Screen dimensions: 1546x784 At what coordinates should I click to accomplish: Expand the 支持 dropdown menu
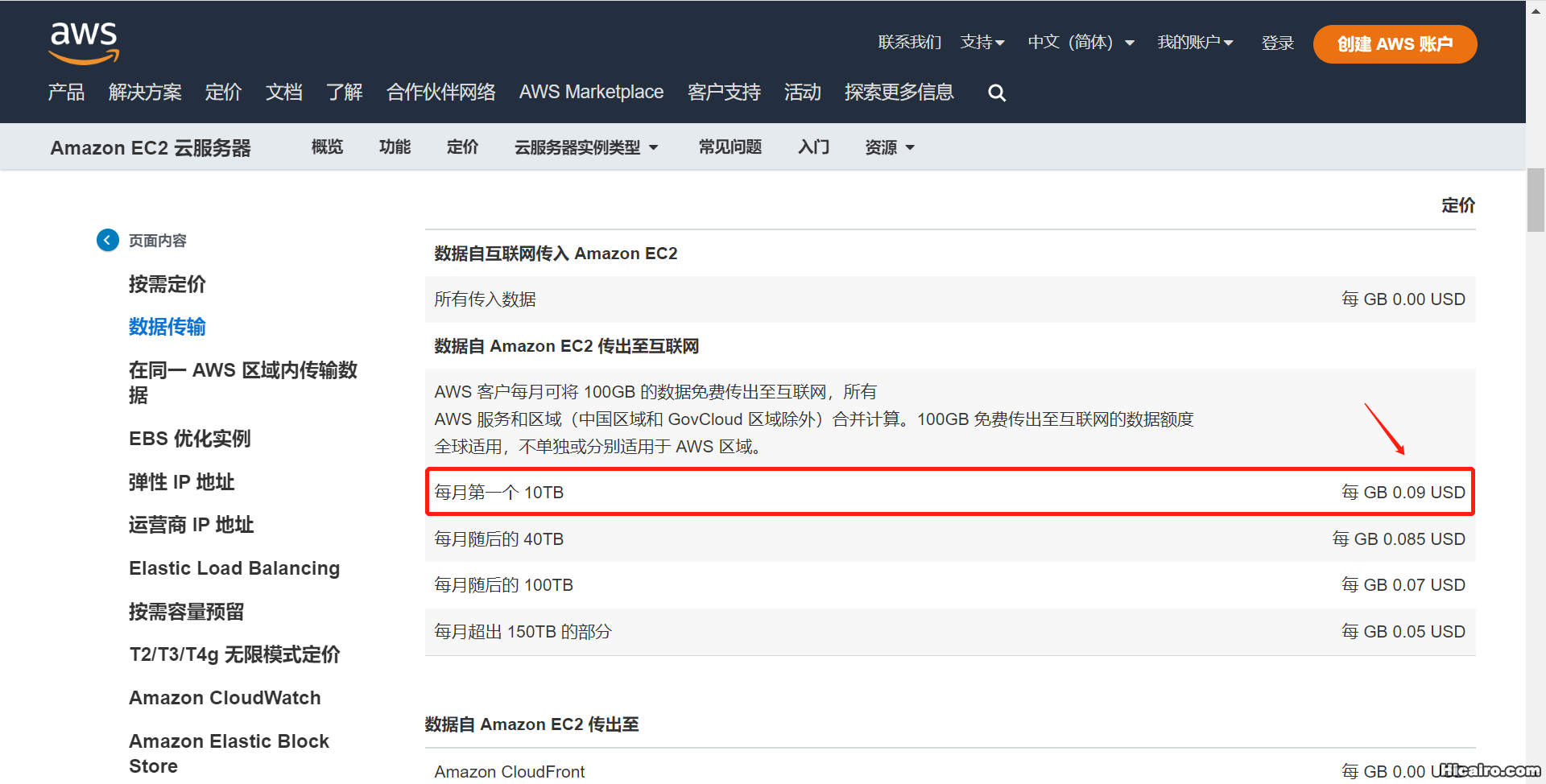[x=982, y=43]
